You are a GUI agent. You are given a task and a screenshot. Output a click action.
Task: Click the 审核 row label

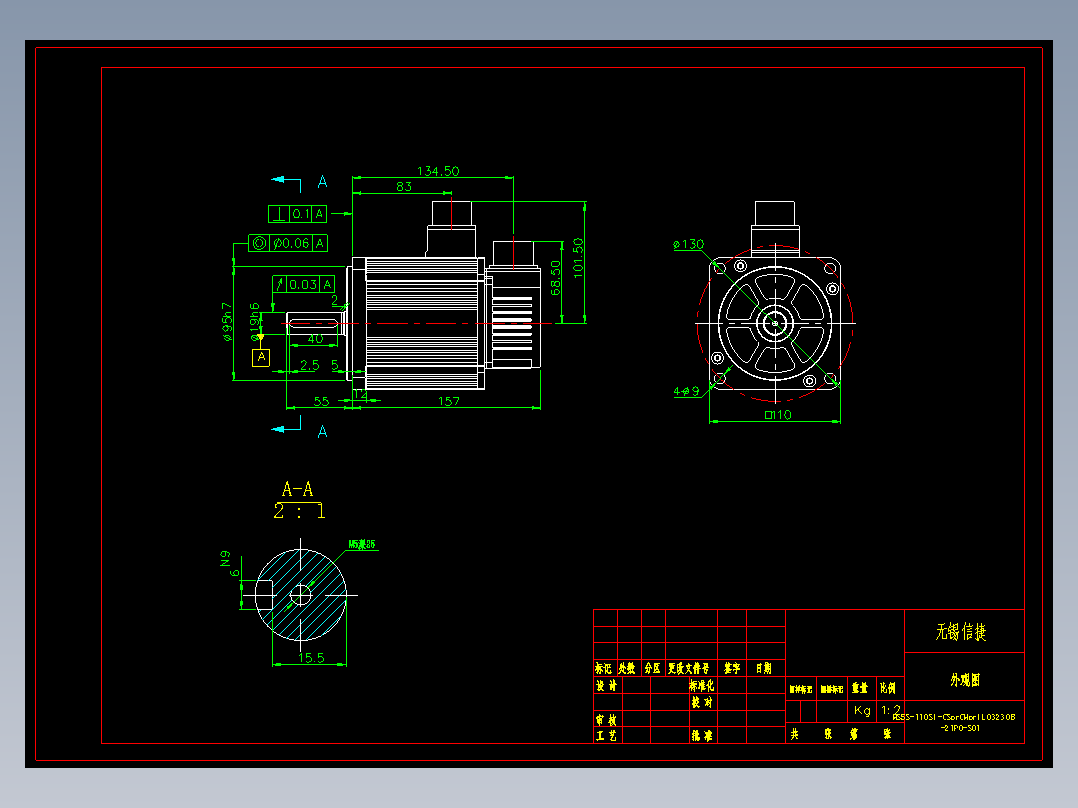point(606,719)
